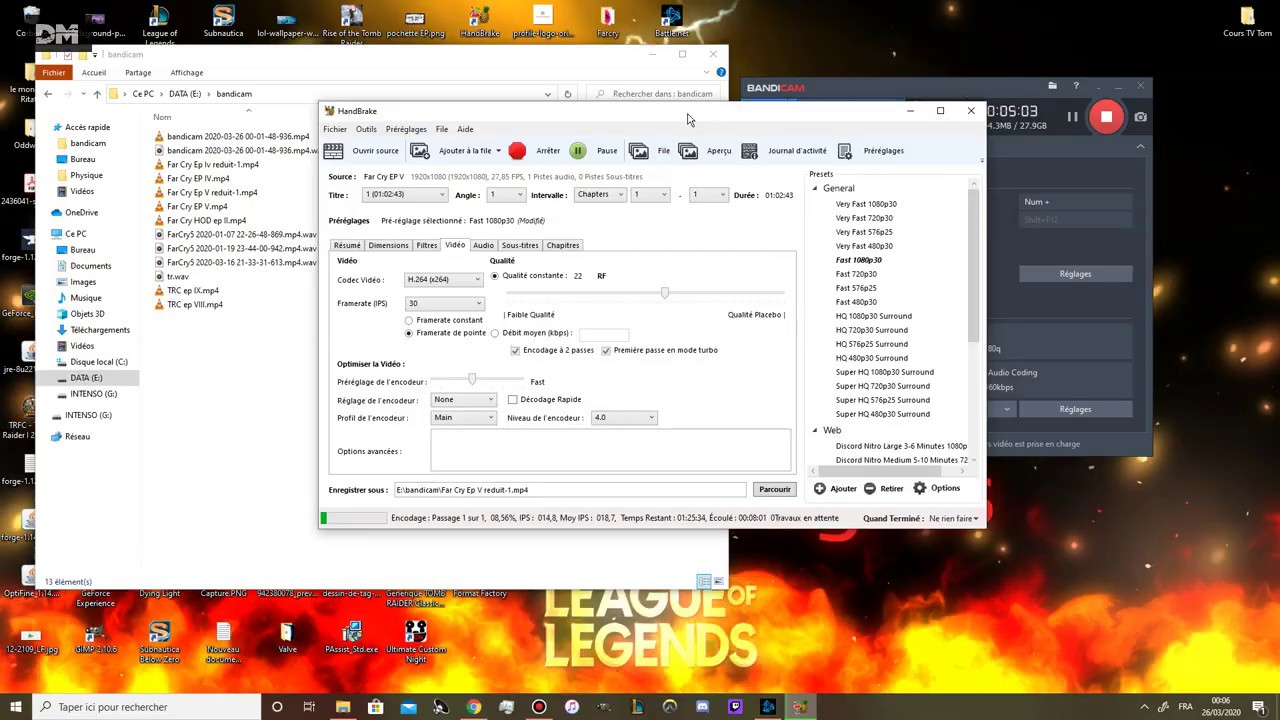Screen dimensions: 1280x720
Task: Open Discord from the taskbar
Action: point(702,707)
